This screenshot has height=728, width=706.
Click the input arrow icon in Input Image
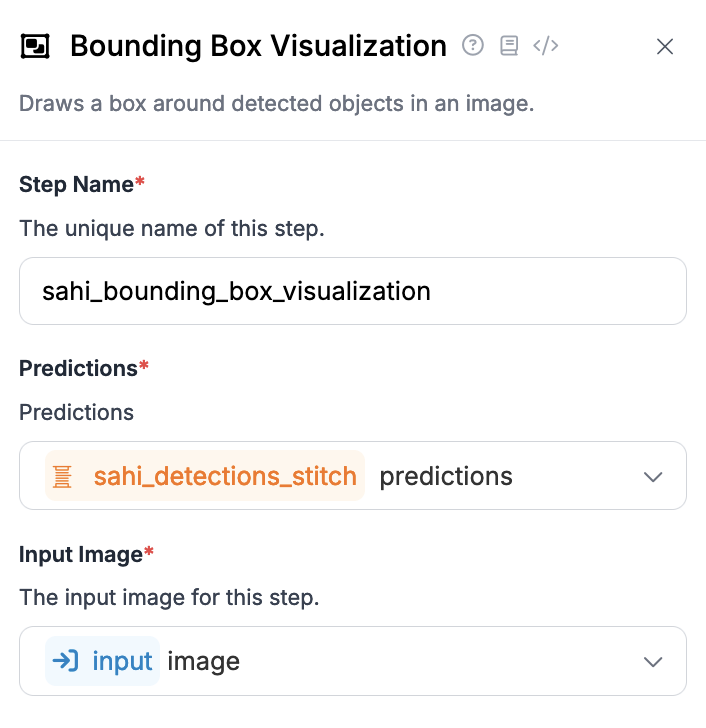coord(65,661)
